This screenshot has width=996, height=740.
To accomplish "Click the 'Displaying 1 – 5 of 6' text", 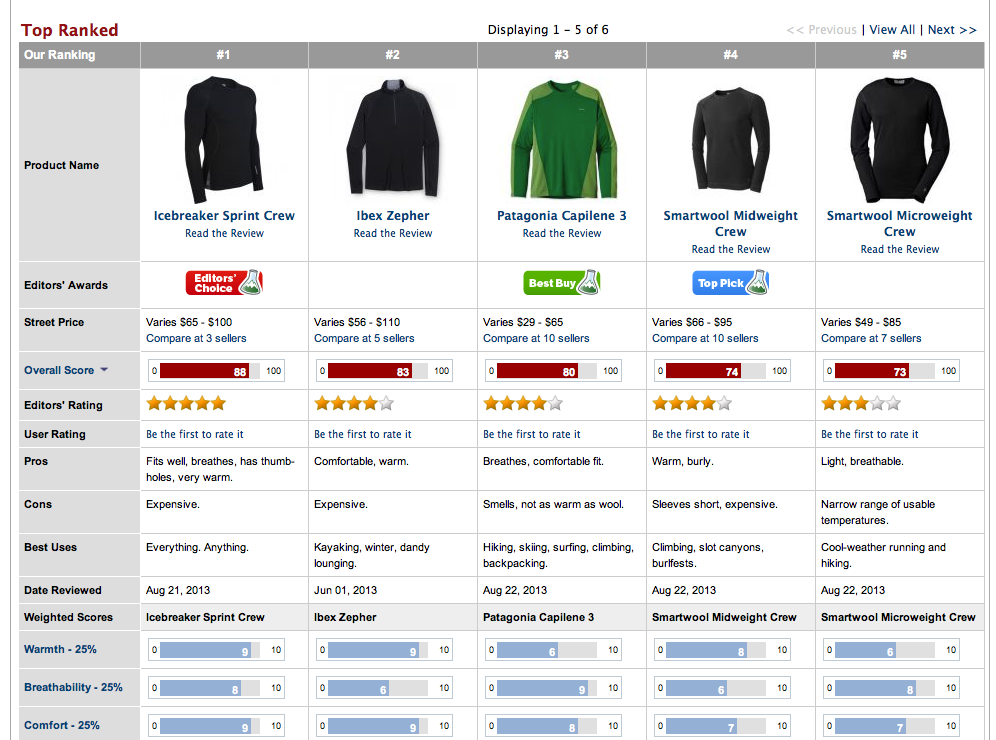I will [548, 30].
